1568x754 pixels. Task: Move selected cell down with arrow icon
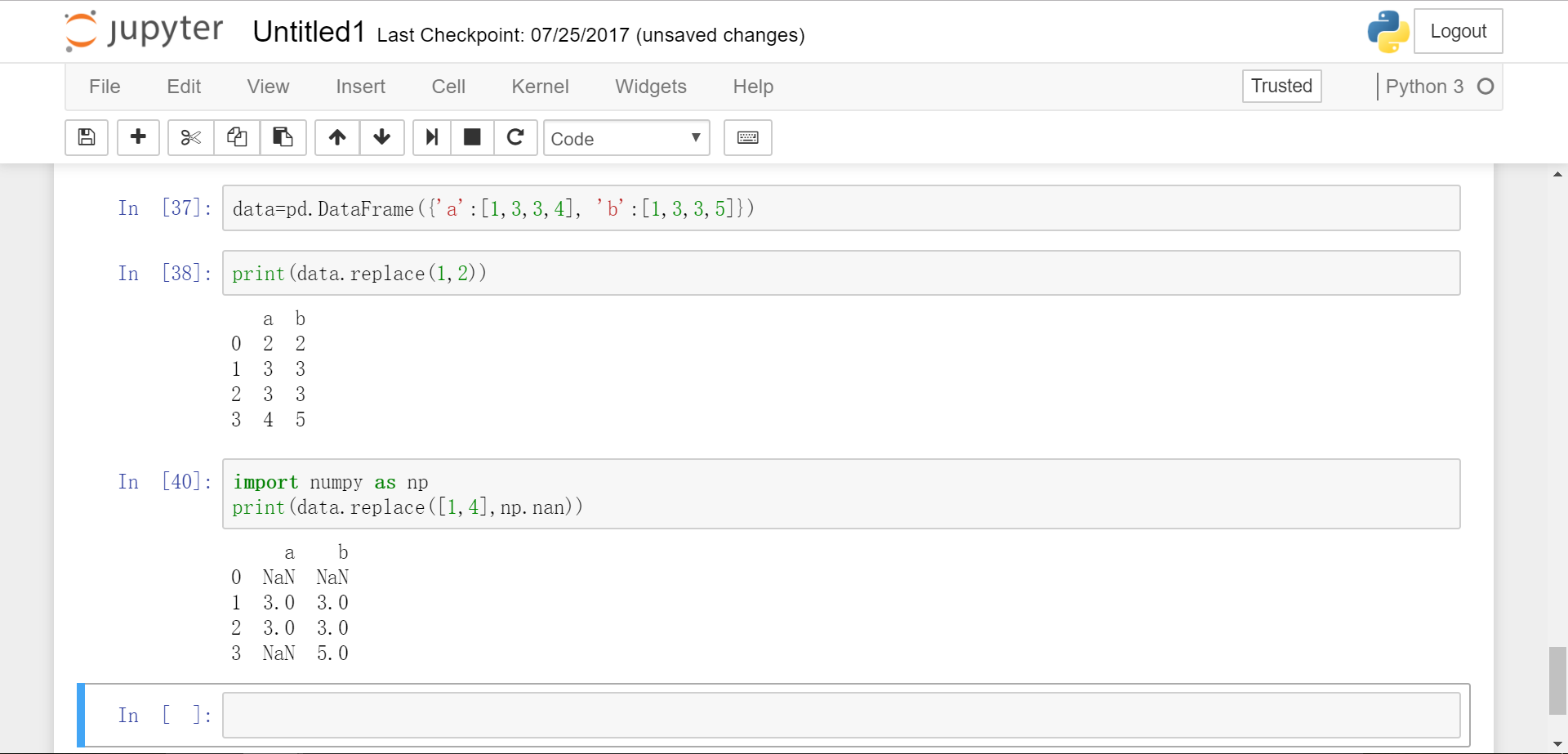pyautogui.click(x=381, y=137)
